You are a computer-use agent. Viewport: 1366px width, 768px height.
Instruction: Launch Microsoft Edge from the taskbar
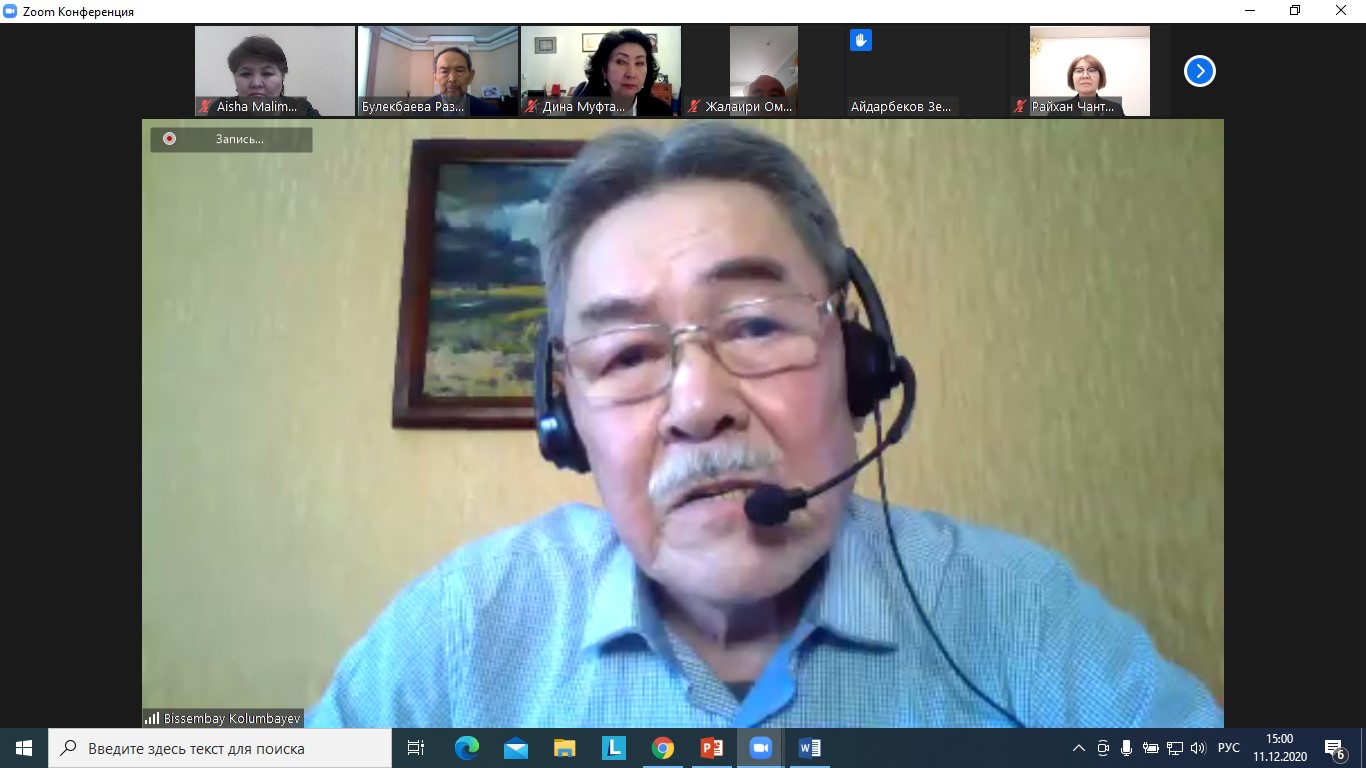click(x=466, y=748)
